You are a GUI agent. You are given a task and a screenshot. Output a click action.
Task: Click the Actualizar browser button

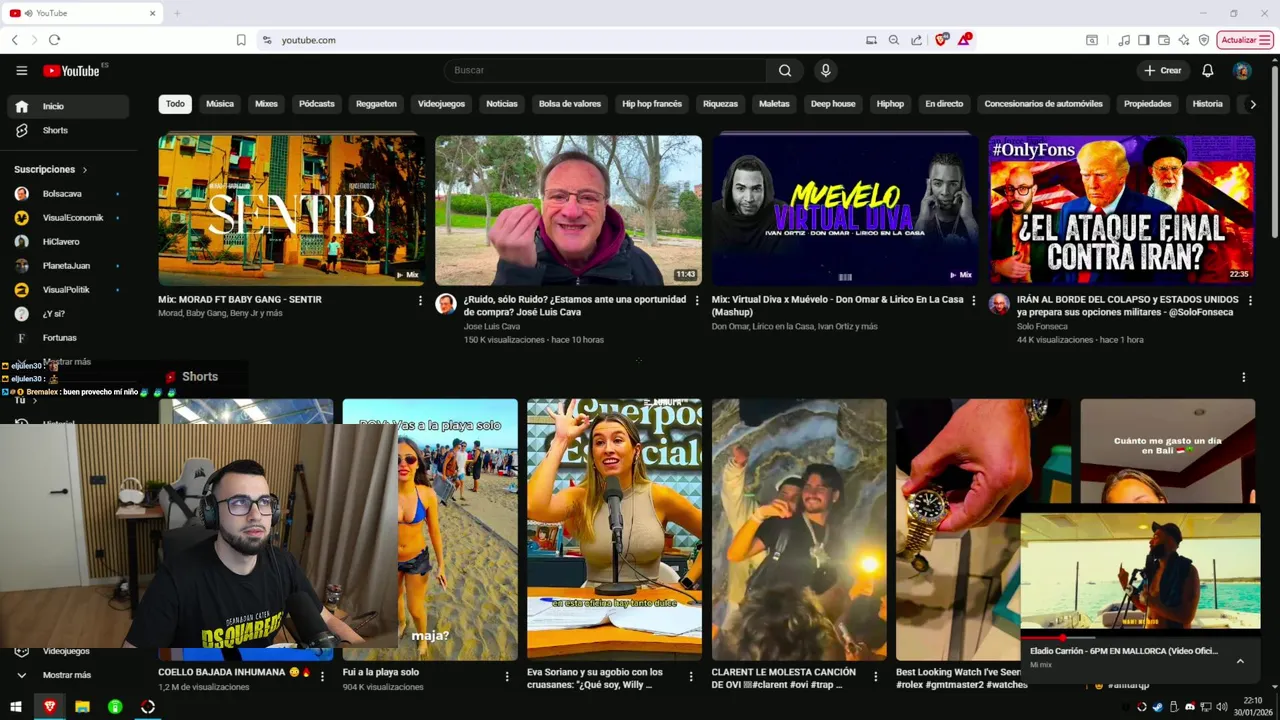[1245, 40]
